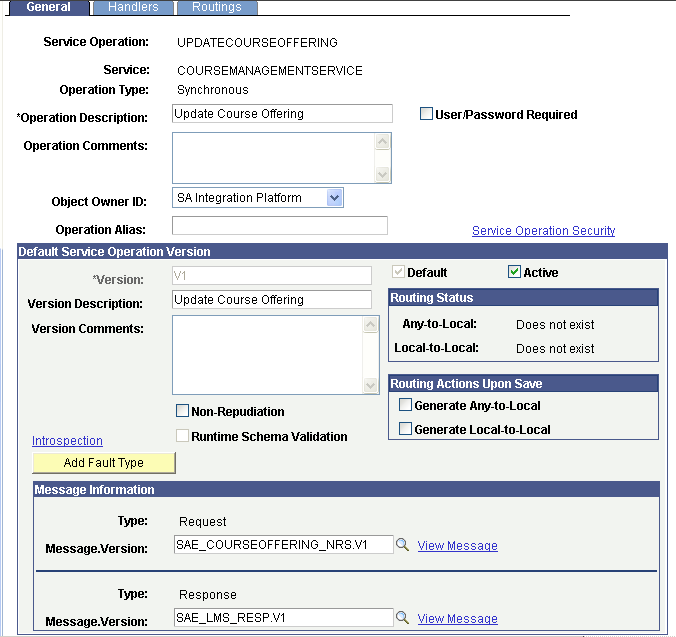Screen dimensions: 676x637
Task: Open the Routings tab
Action: [217, 7]
